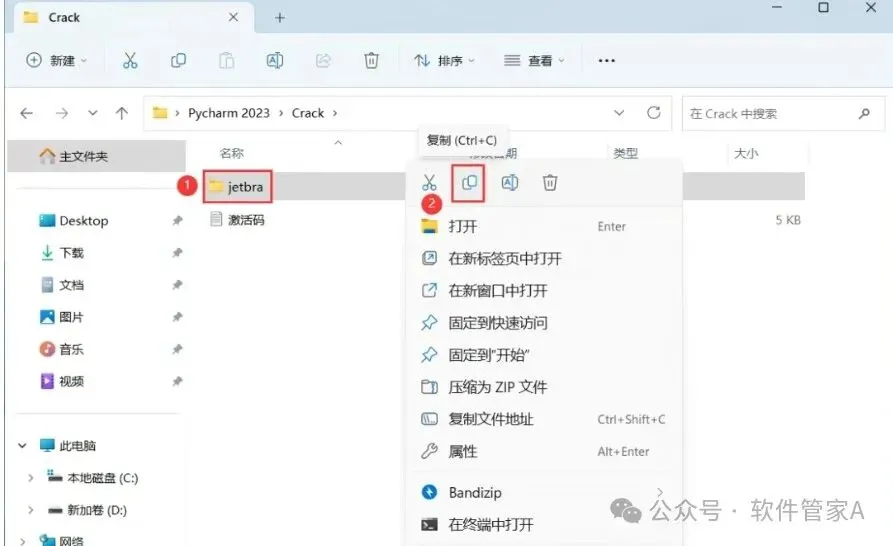Expand the 本地磁盘 (C:) tree node
The height and width of the screenshot is (546, 893).
click(x=31, y=478)
